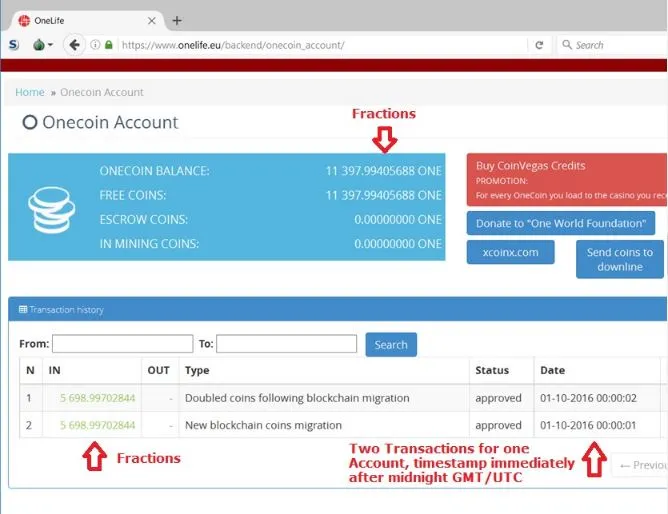Viewport: 668px width, 514px height.
Task: Open the xcoinx.com button
Action: click(x=510, y=252)
